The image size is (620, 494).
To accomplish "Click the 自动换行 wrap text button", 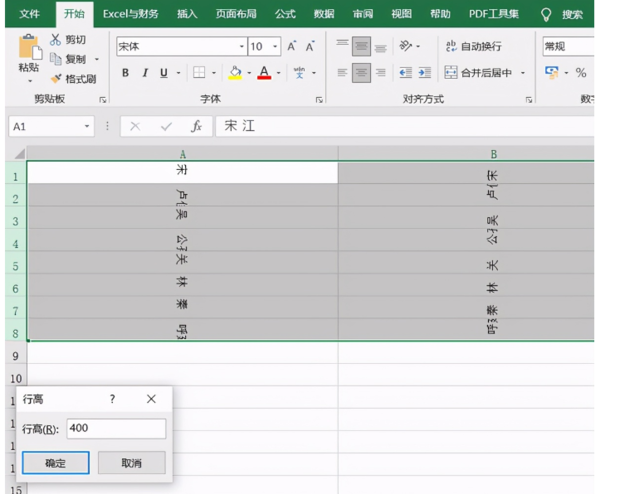I will (473, 46).
